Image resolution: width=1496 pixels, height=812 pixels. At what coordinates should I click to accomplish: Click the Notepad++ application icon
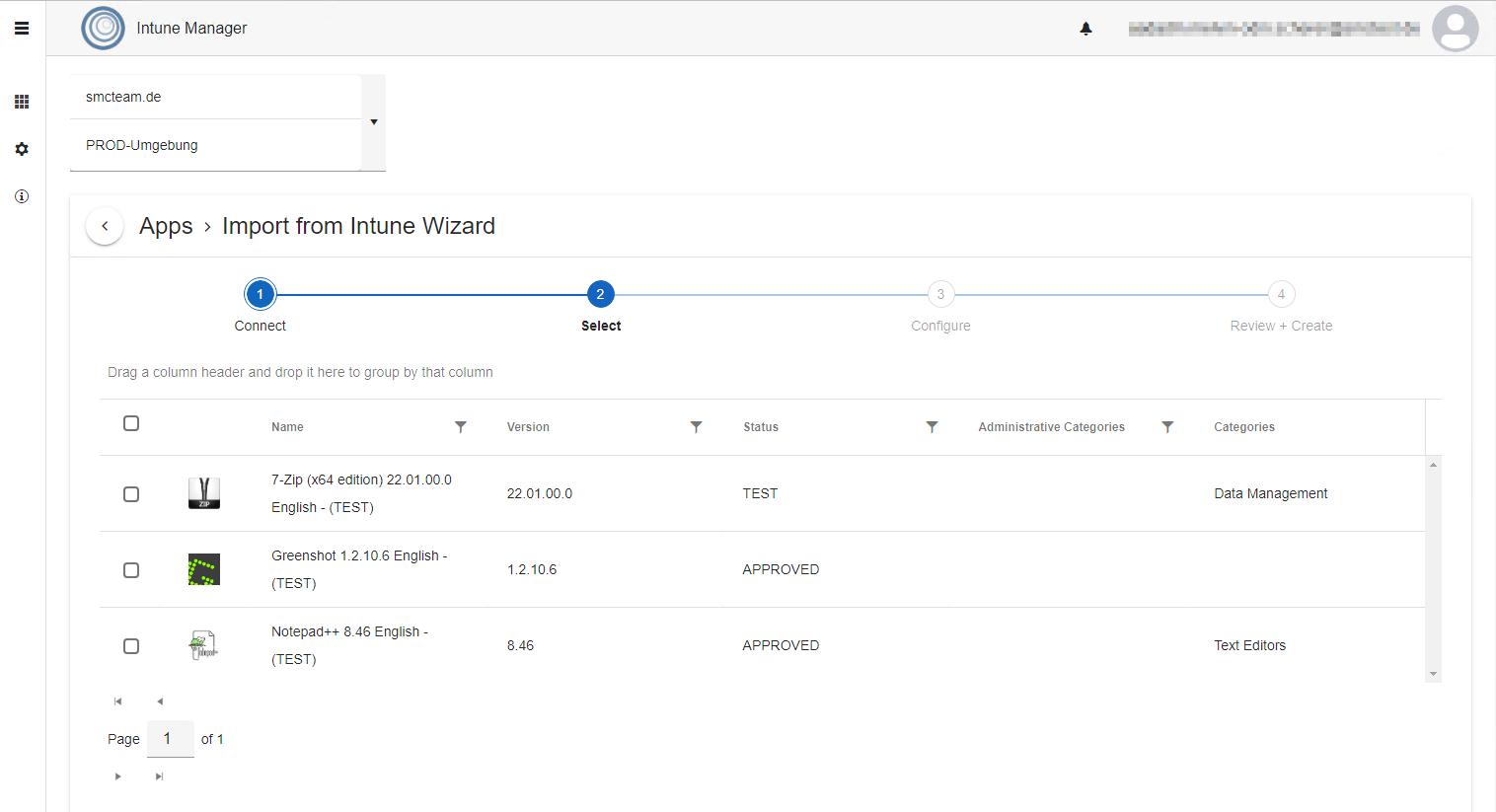click(204, 645)
